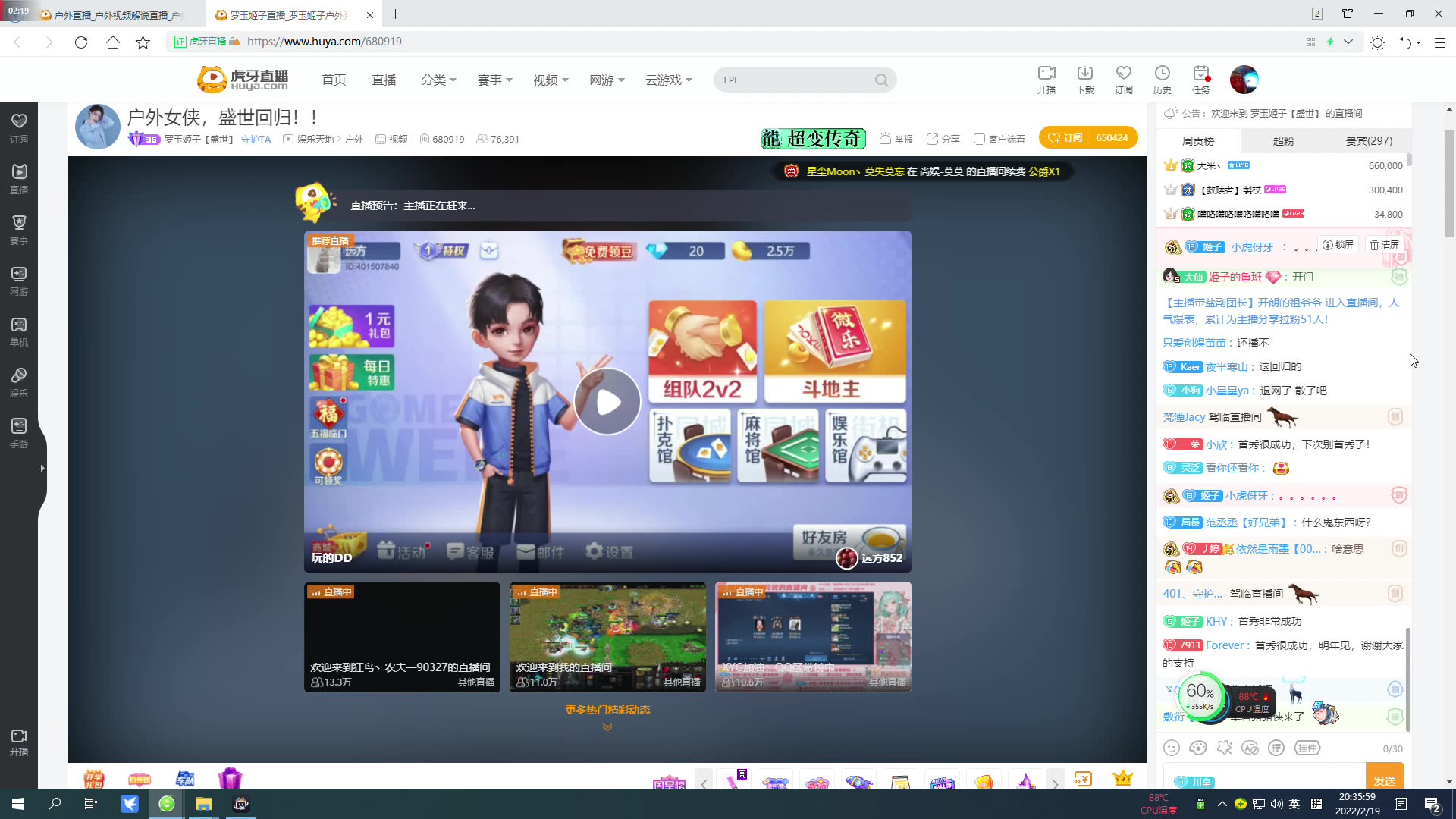The width and height of the screenshot is (1456, 819).
Task: Click the crown icon in the gift bar
Action: pos(1122,778)
